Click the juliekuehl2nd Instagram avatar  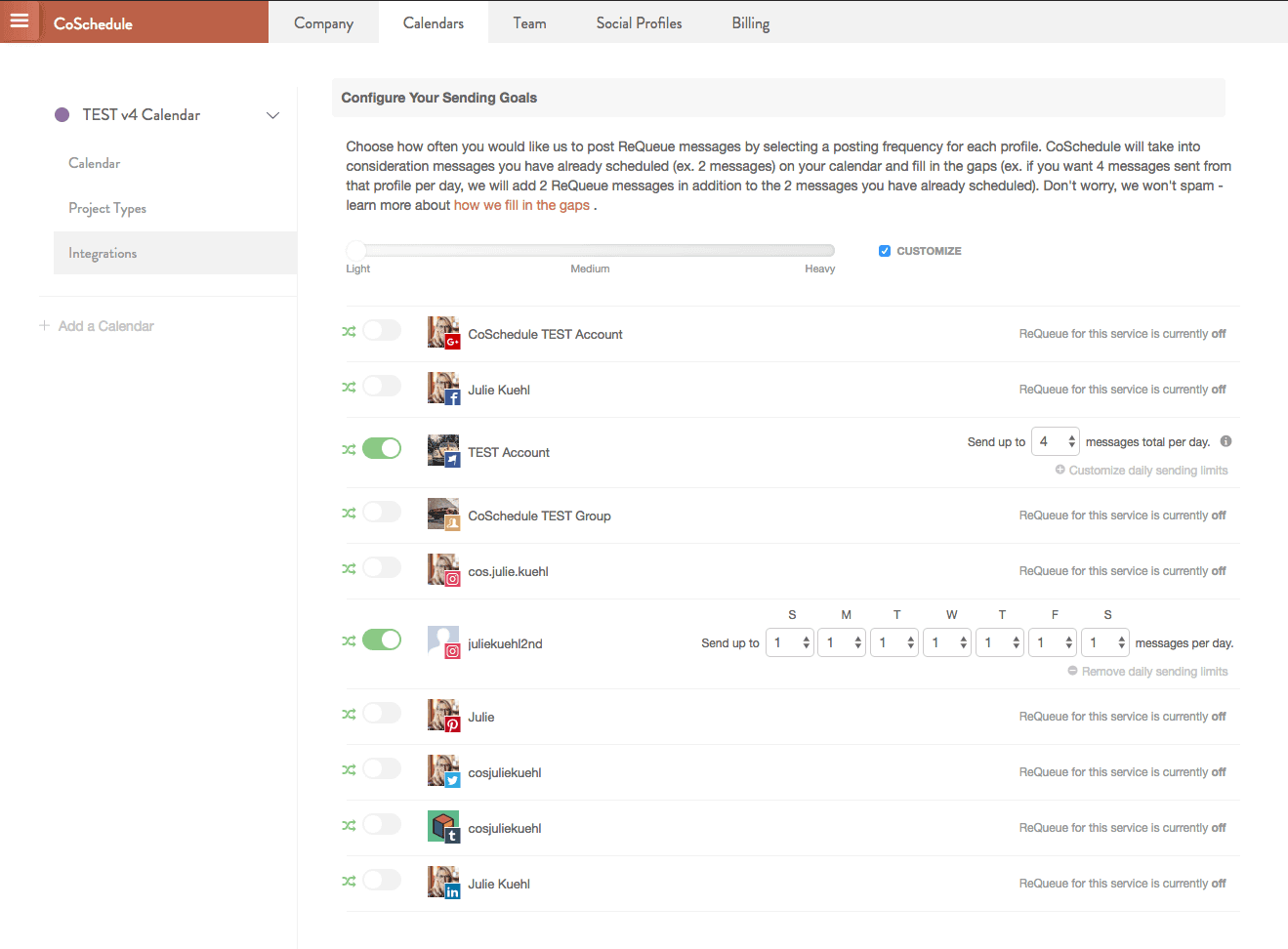click(x=443, y=642)
